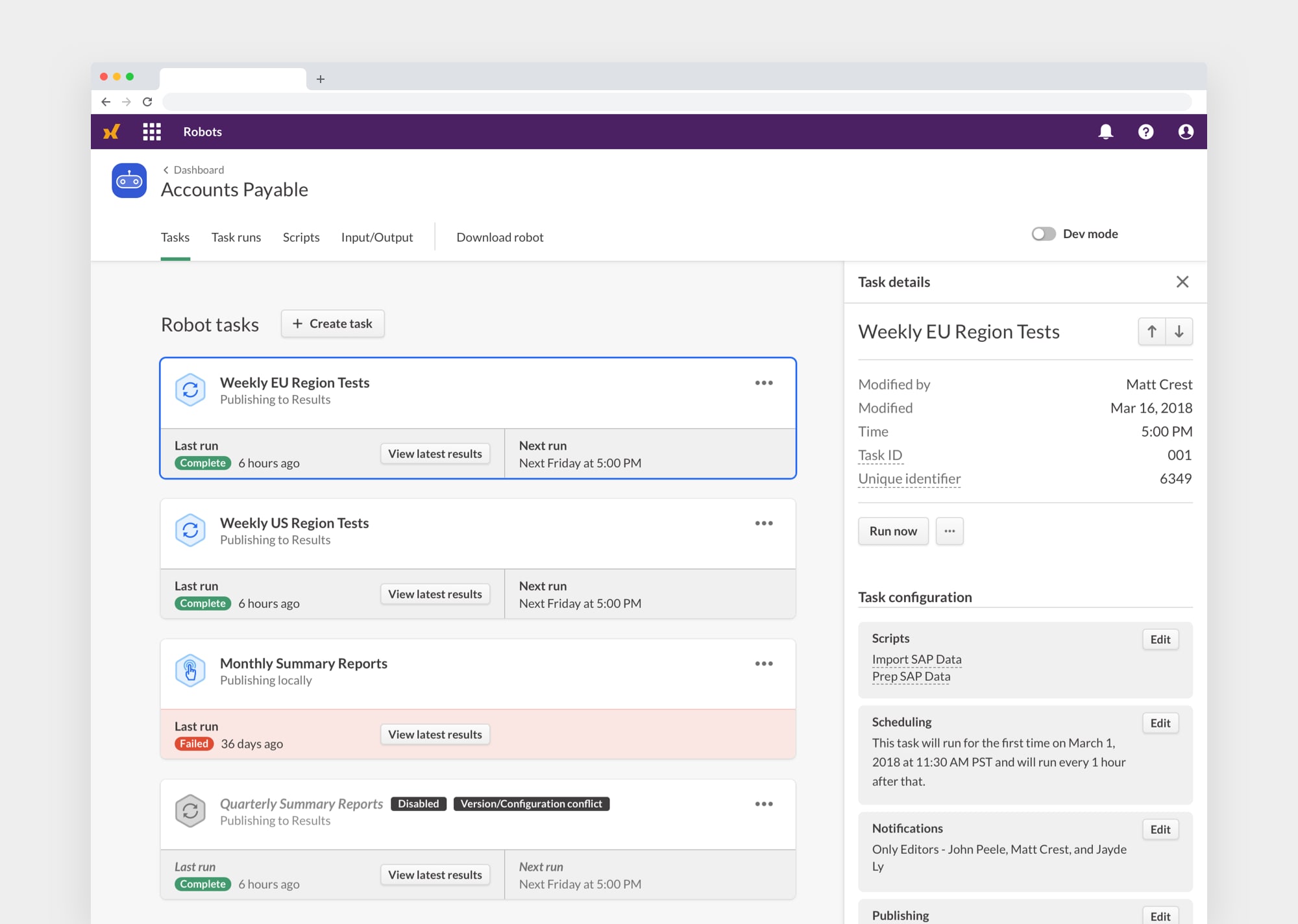Go forward in the browser
This screenshot has width=1298, height=924.
click(x=127, y=102)
